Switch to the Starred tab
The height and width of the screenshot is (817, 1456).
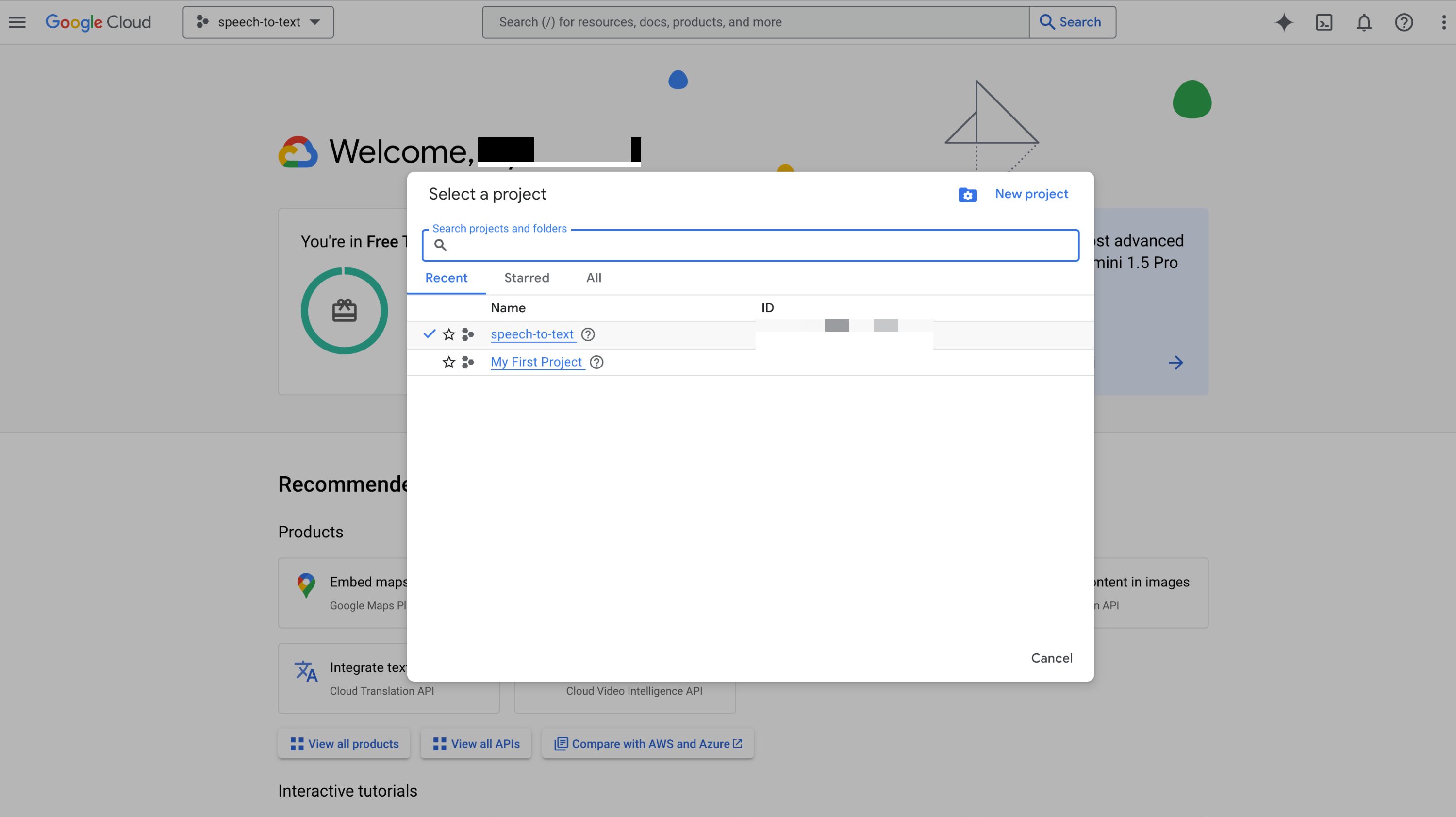click(526, 278)
